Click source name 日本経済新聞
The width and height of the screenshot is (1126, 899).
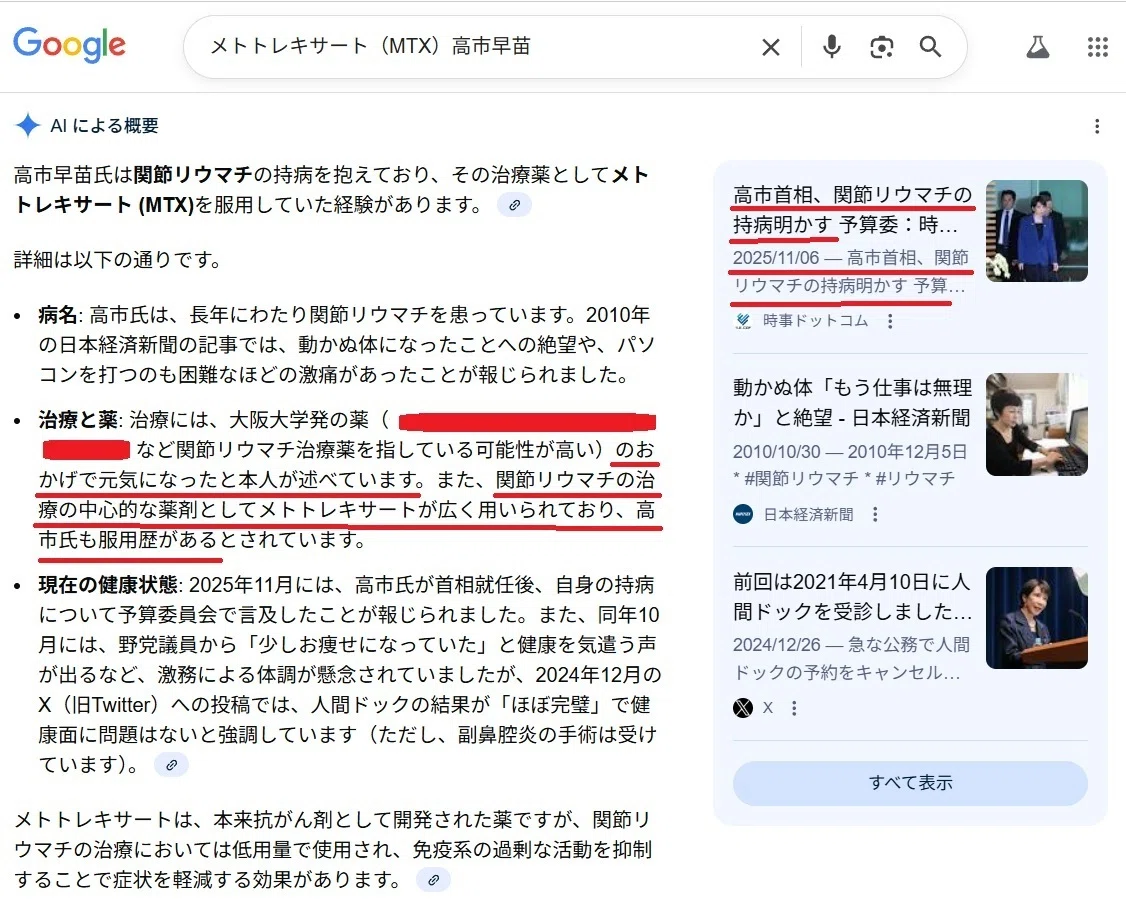click(x=808, y=514)
